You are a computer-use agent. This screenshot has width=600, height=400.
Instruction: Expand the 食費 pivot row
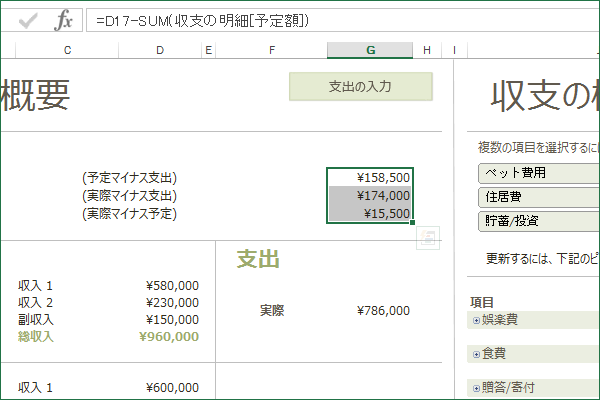(x=476, y=354)
